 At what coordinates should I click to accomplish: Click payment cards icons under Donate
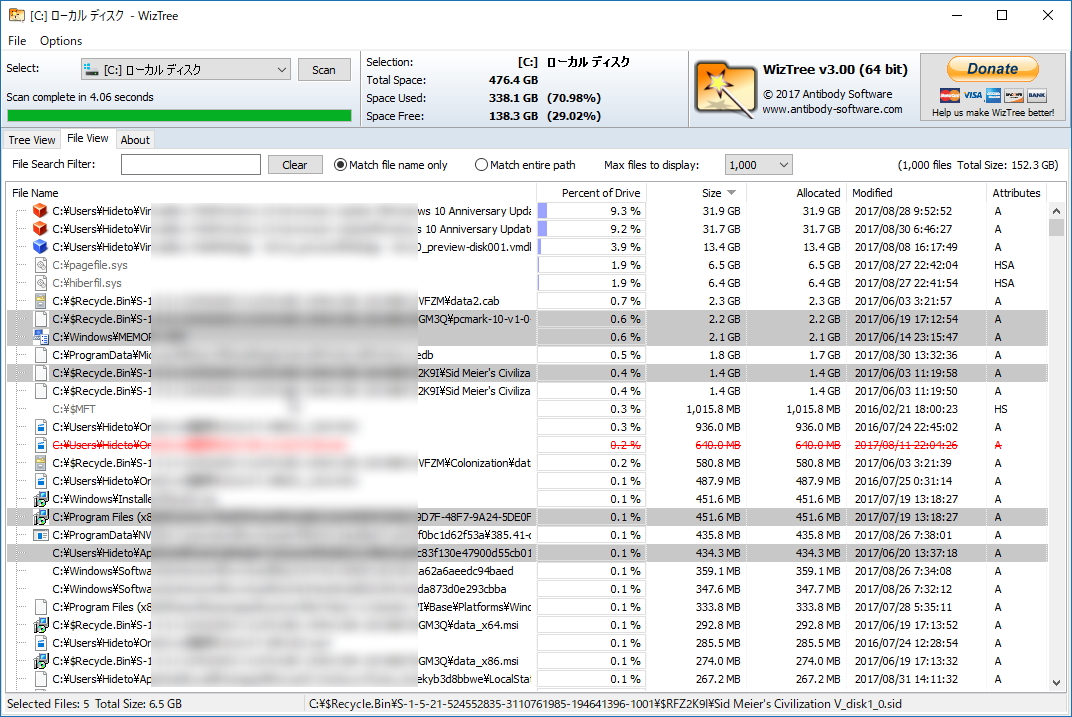pyautogui.click(x=992, y=95)
